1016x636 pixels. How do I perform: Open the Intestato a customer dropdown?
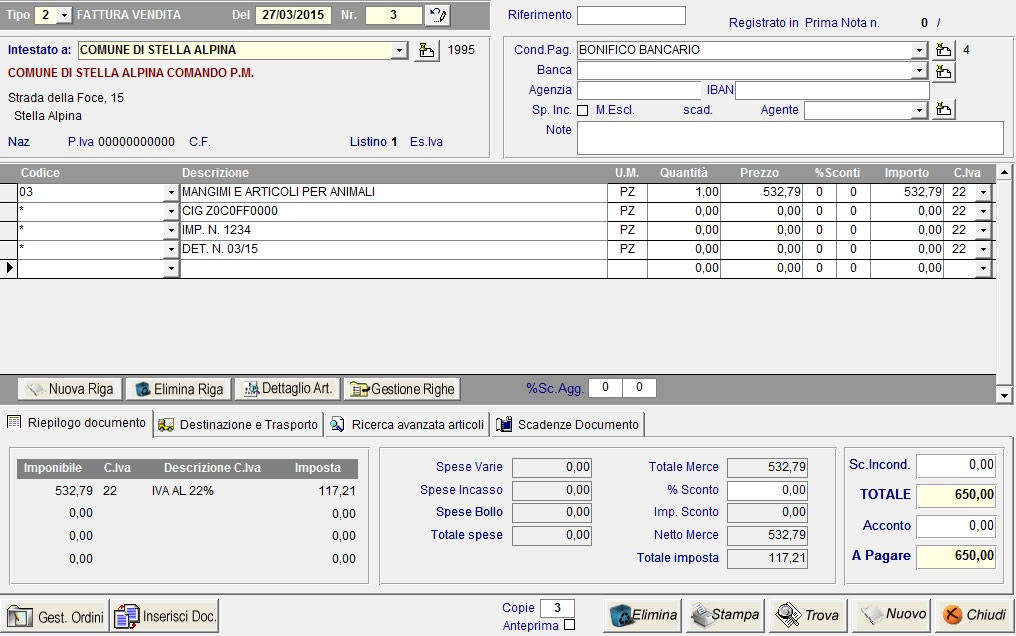pos(400,50)
